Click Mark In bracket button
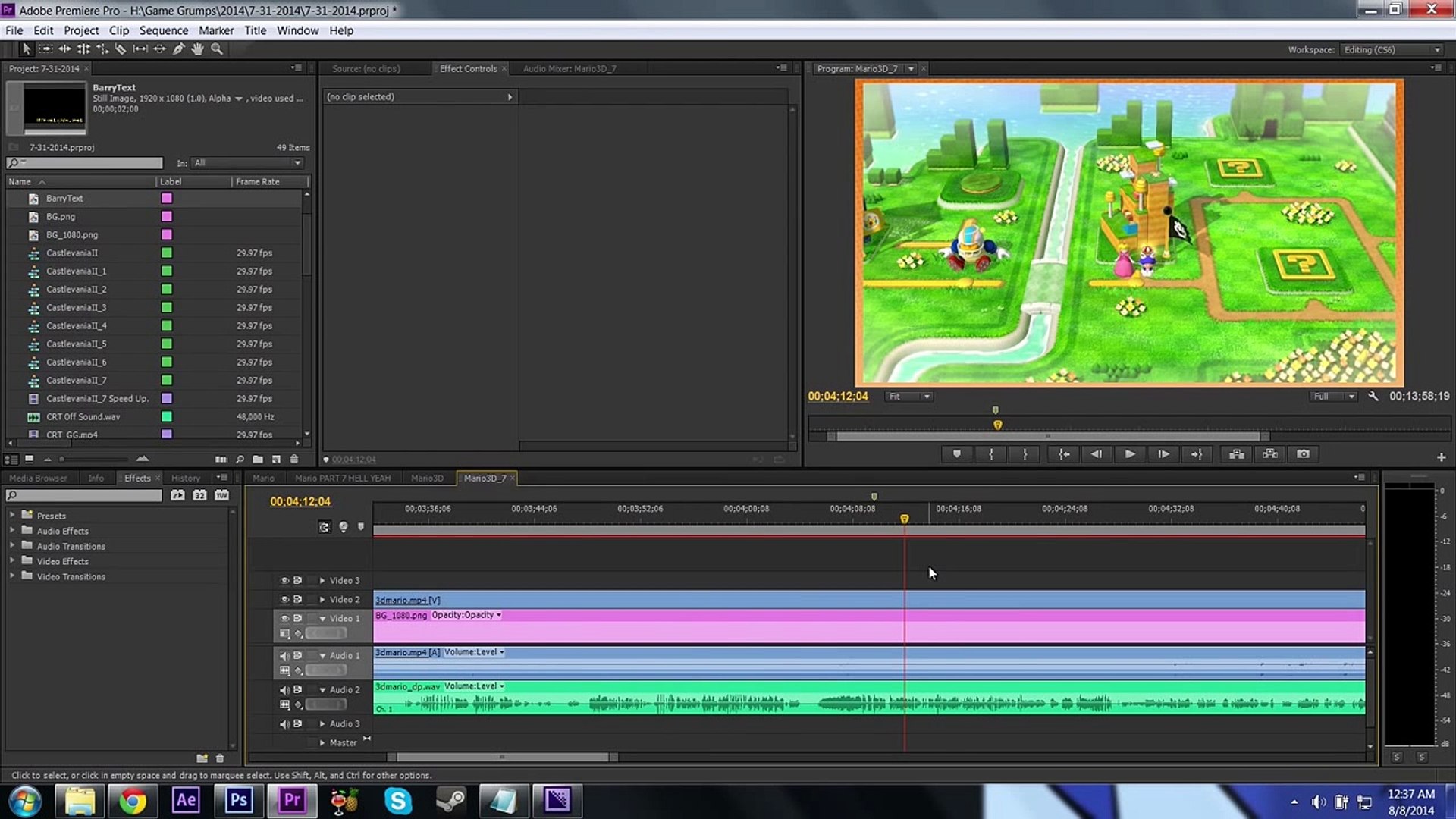Image resolution: width=1456 pixels, height=819 pixels. click(990, 453)
